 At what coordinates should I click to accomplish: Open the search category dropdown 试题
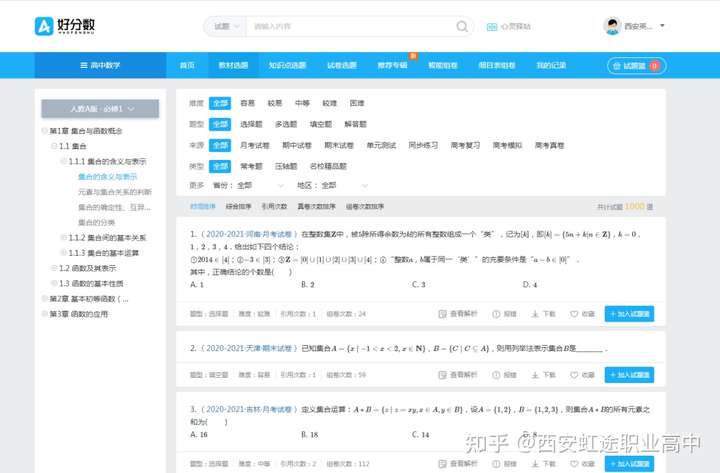click(x=227, y=27)
